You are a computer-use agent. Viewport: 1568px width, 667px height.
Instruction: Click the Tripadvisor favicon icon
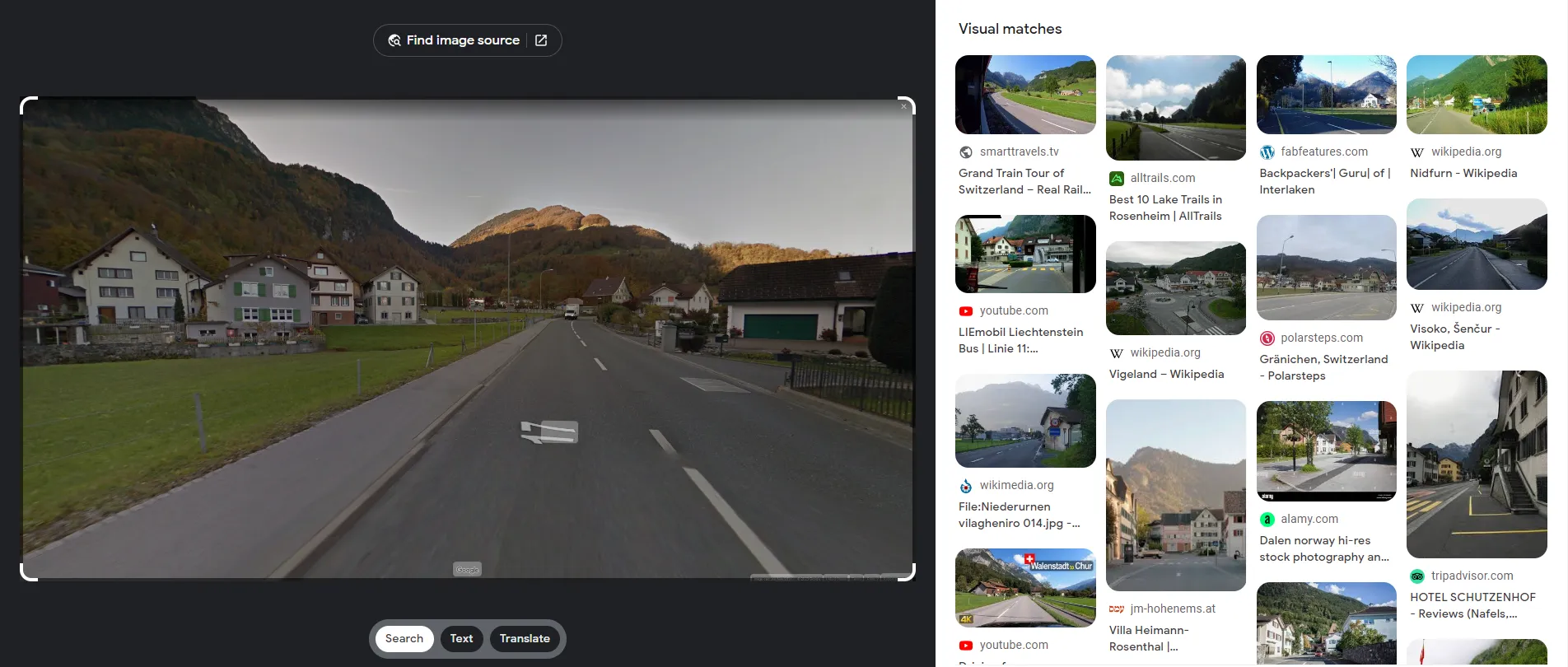(1417, 576)
